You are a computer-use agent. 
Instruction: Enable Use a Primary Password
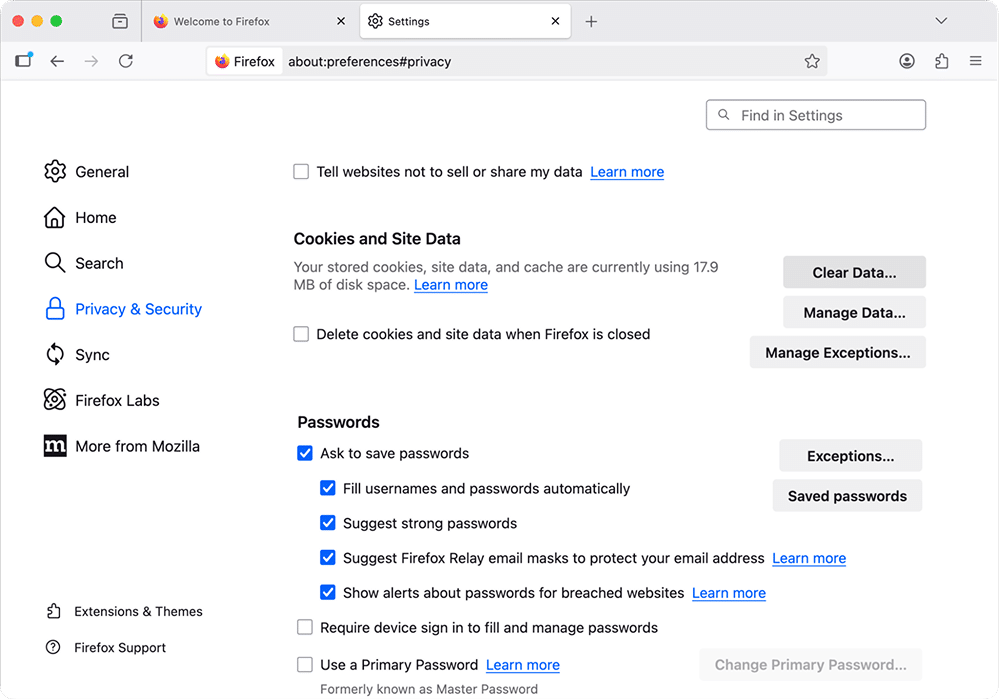point(305,664)
